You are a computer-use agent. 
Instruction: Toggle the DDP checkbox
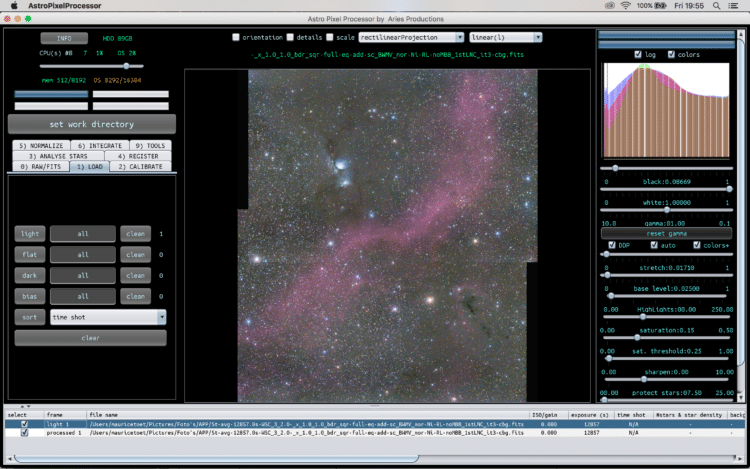[612, 245]
